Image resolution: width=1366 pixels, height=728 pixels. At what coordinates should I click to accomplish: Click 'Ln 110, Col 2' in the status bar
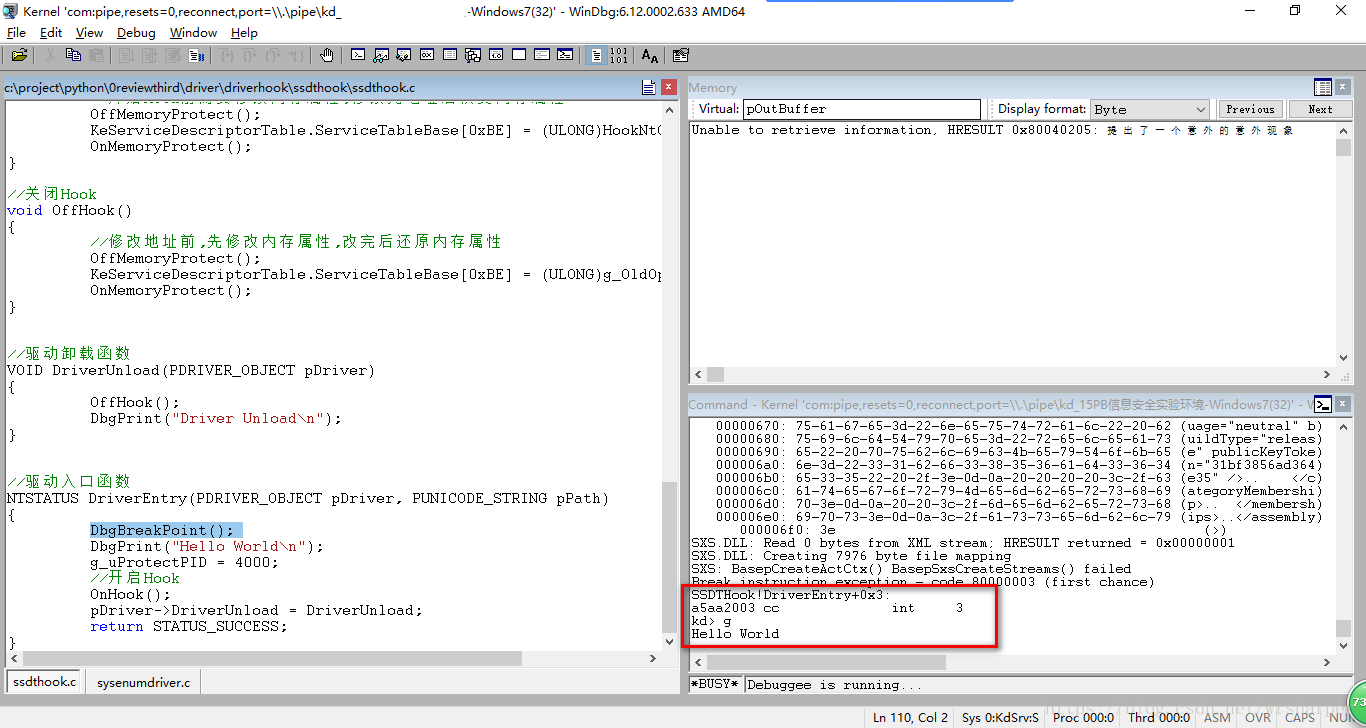pos(910,717)
